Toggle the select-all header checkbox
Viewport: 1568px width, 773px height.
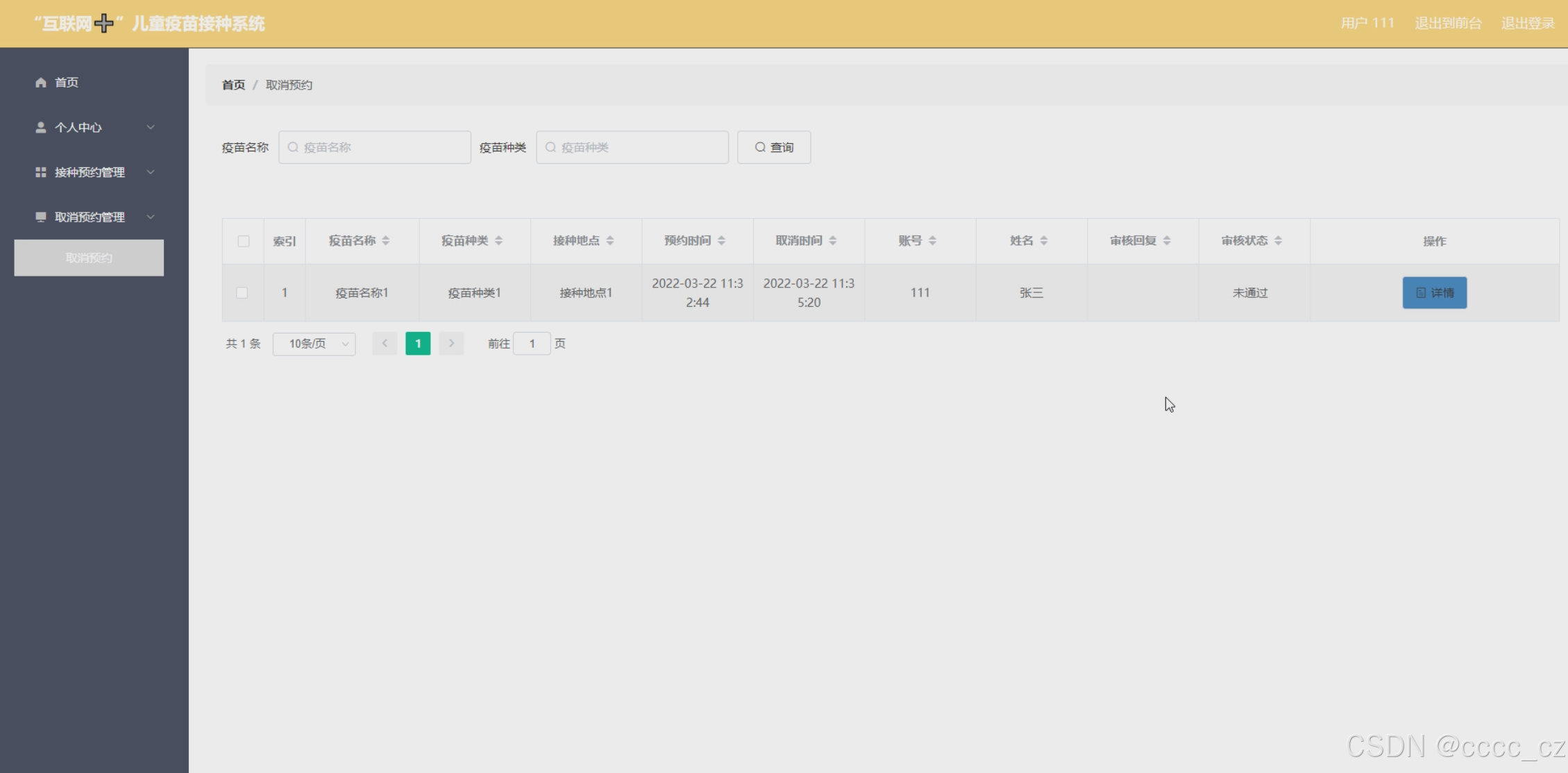click(244, 241)
